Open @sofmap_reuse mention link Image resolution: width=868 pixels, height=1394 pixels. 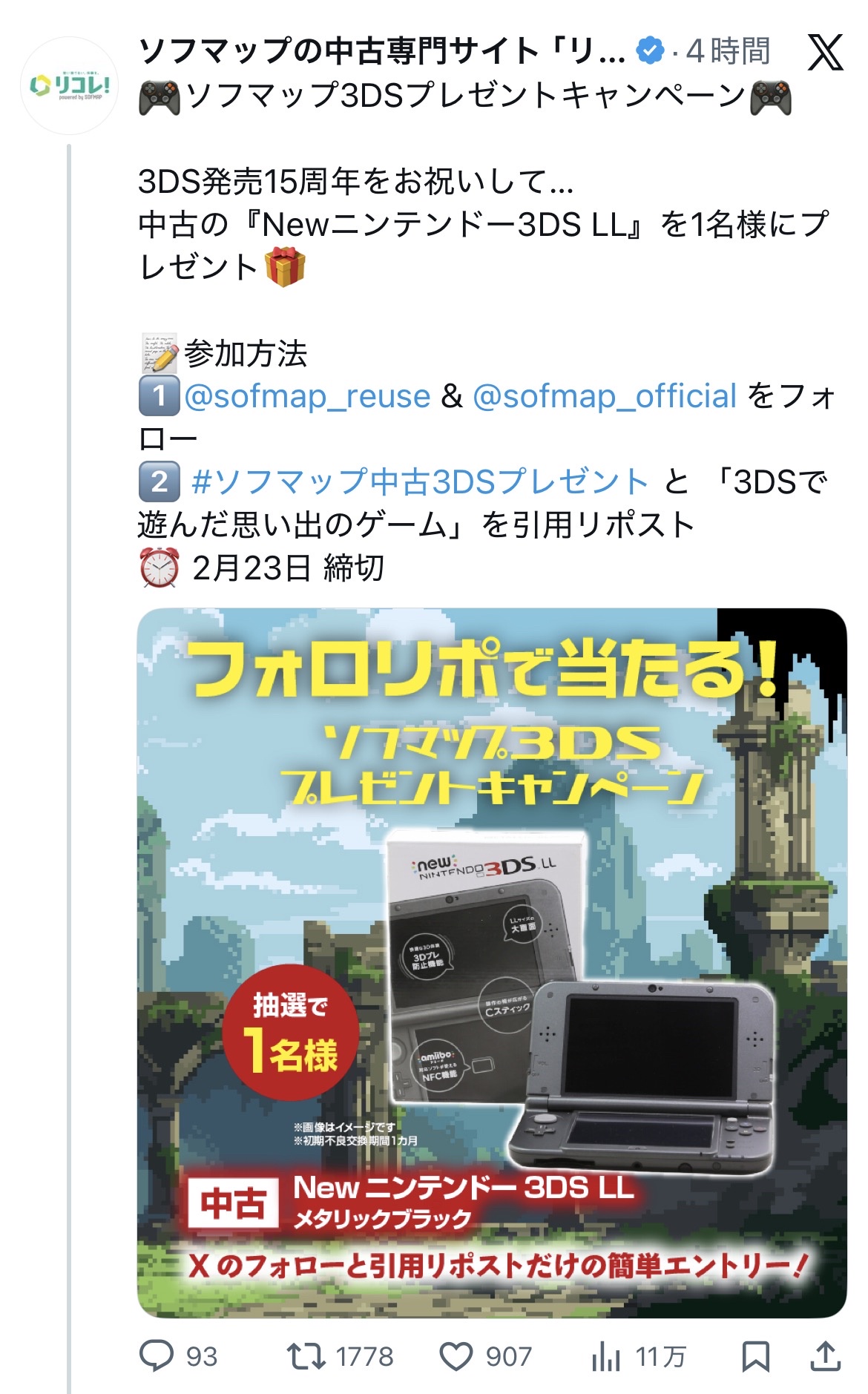307,396
